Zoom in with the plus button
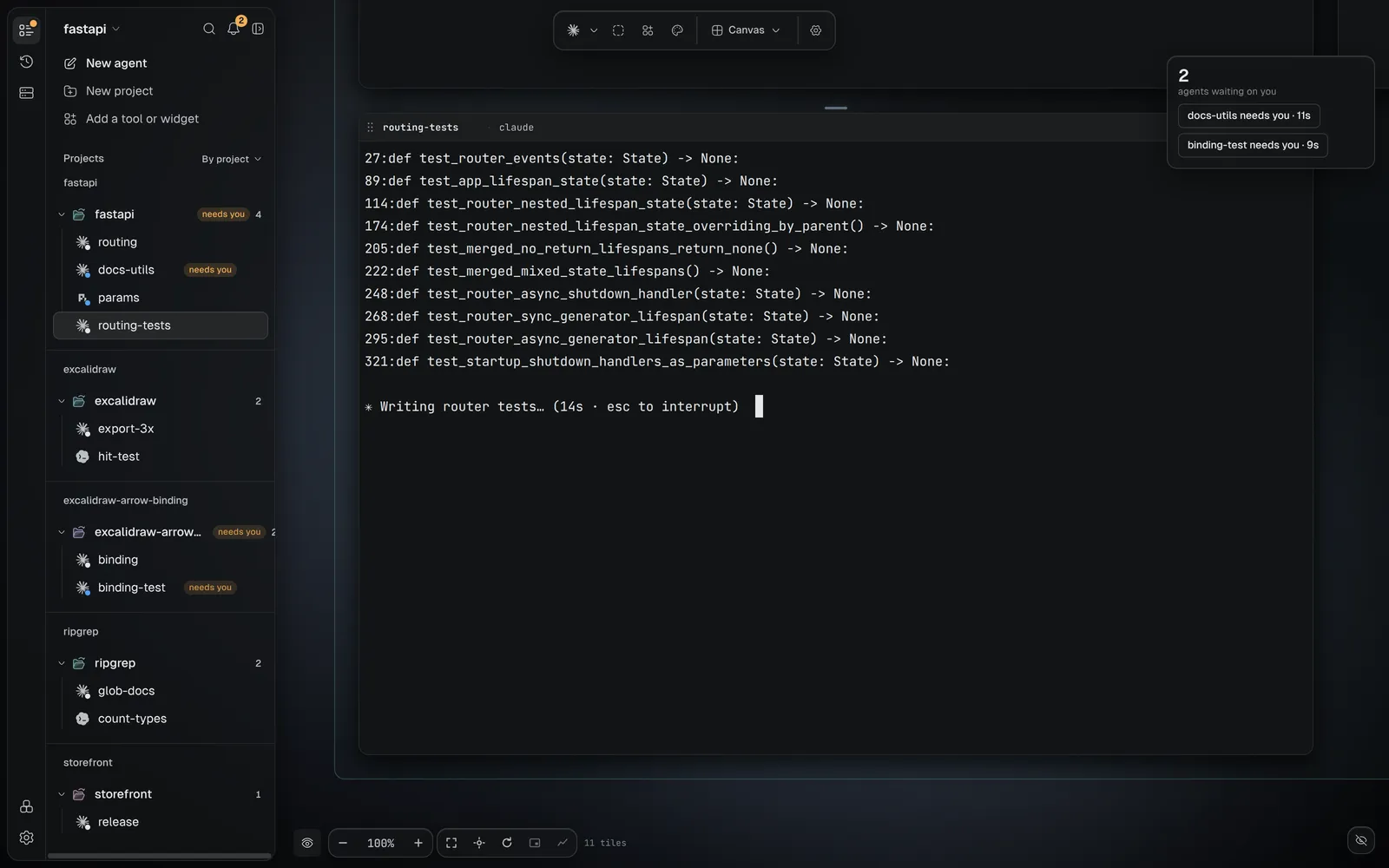 click(418, 843)
